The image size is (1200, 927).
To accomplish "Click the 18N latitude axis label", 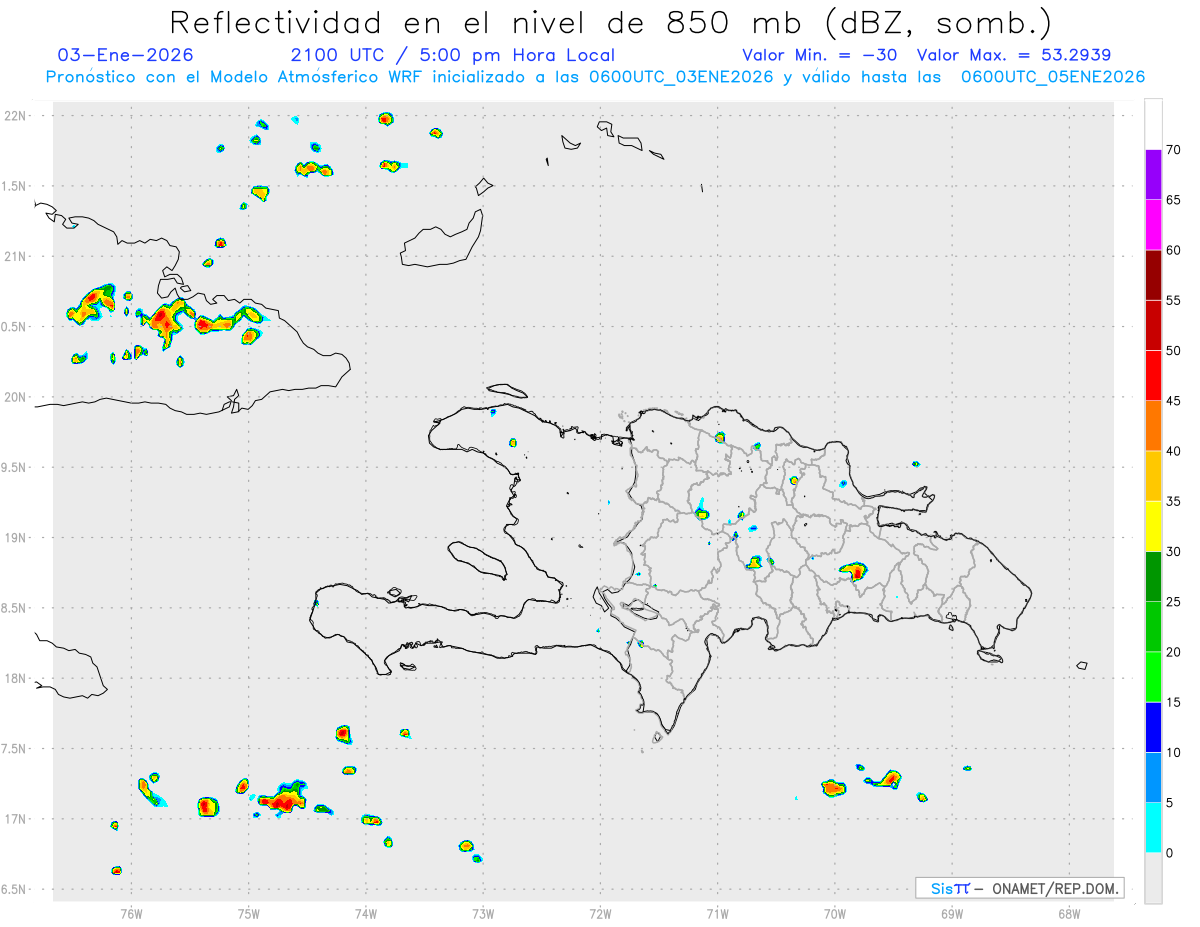I will (17, 679).
